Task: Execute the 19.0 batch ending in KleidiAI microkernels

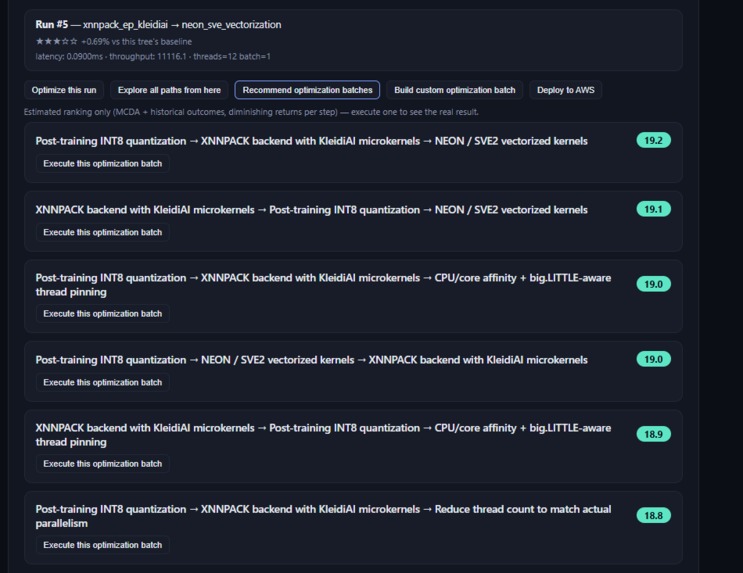Action: 103,382
